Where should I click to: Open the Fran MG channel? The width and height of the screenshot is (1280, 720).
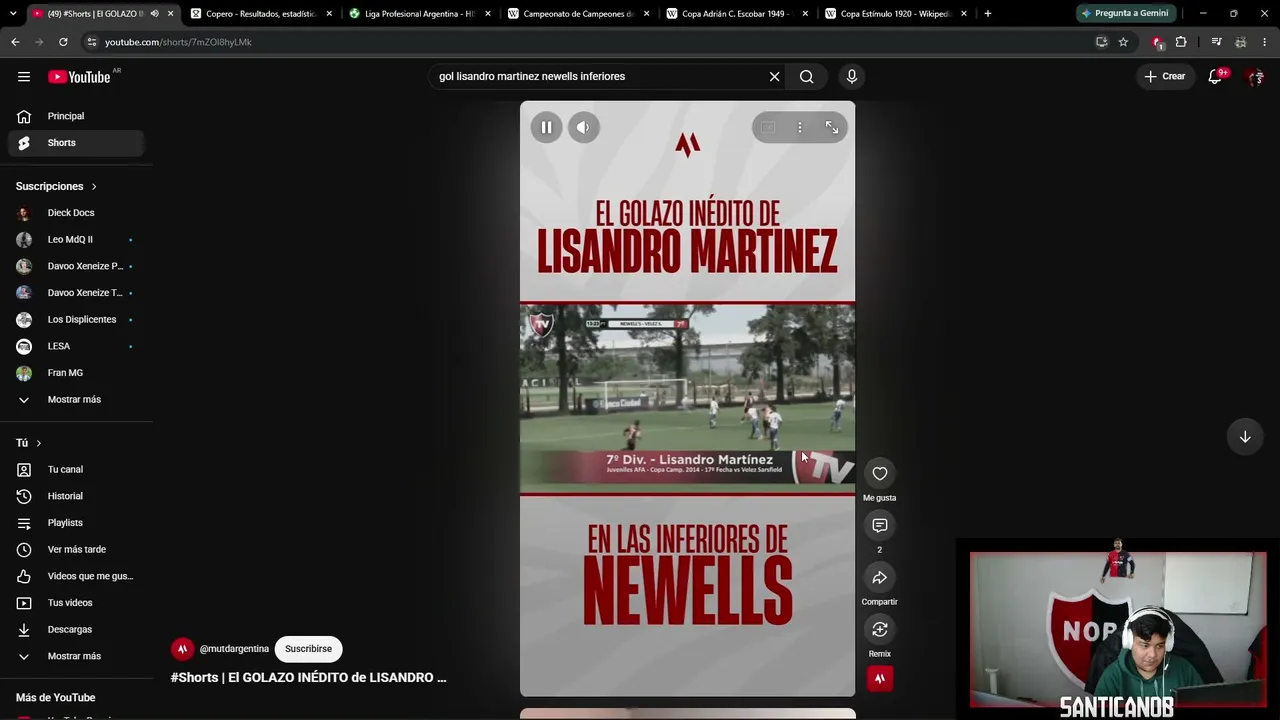[x=76, y=373]
